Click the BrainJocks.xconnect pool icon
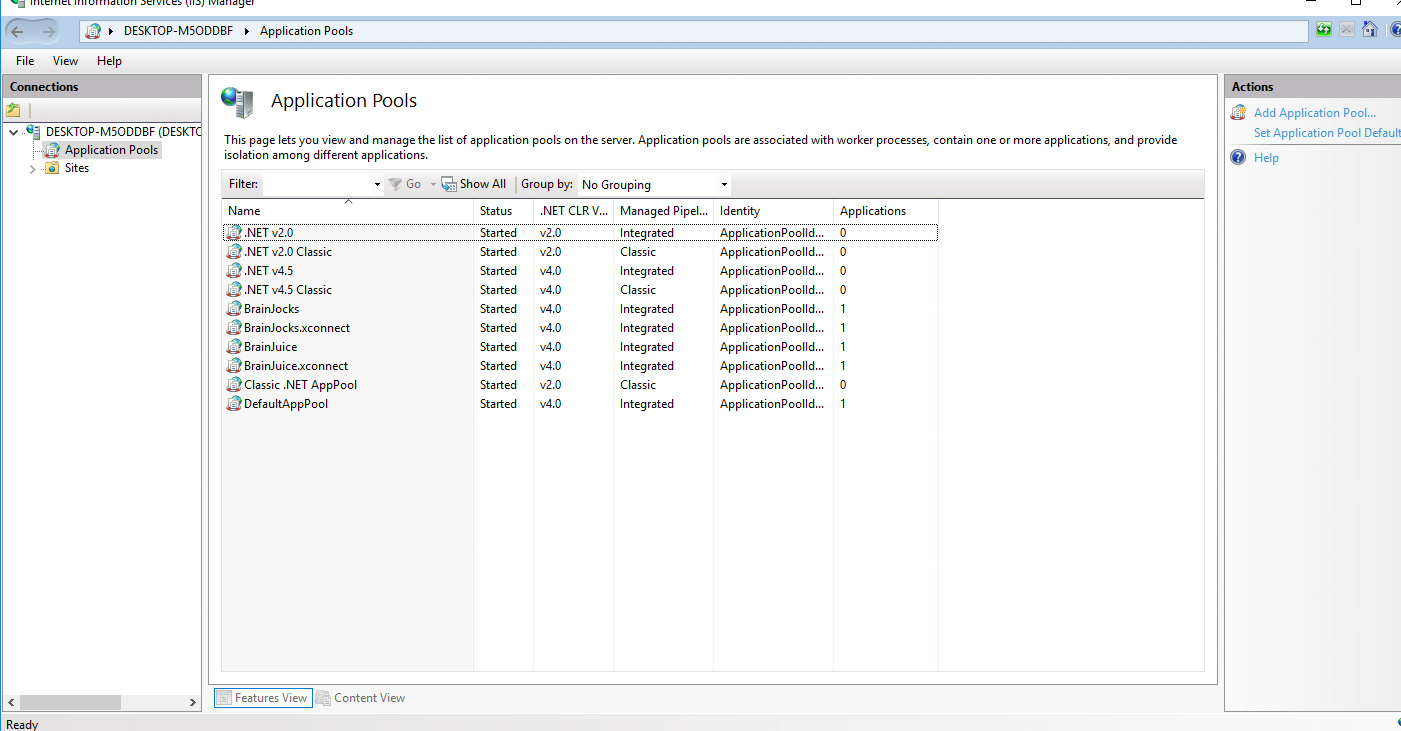 click(x=235, y=327)
